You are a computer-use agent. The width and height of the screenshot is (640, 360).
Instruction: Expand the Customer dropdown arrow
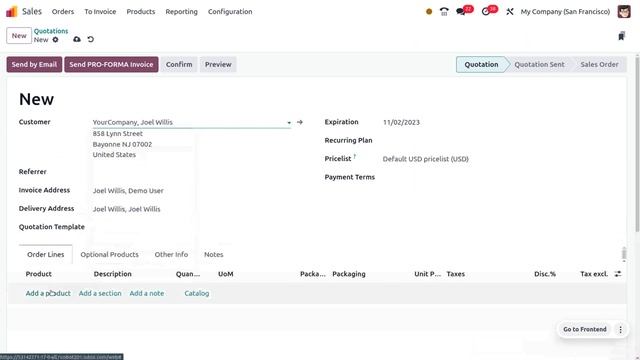[289, 122]
